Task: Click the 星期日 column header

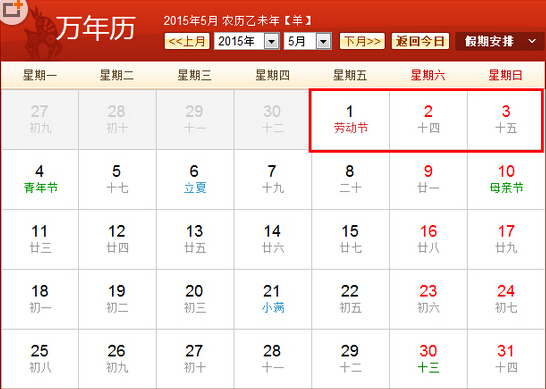Action: (x=505, y=75)
